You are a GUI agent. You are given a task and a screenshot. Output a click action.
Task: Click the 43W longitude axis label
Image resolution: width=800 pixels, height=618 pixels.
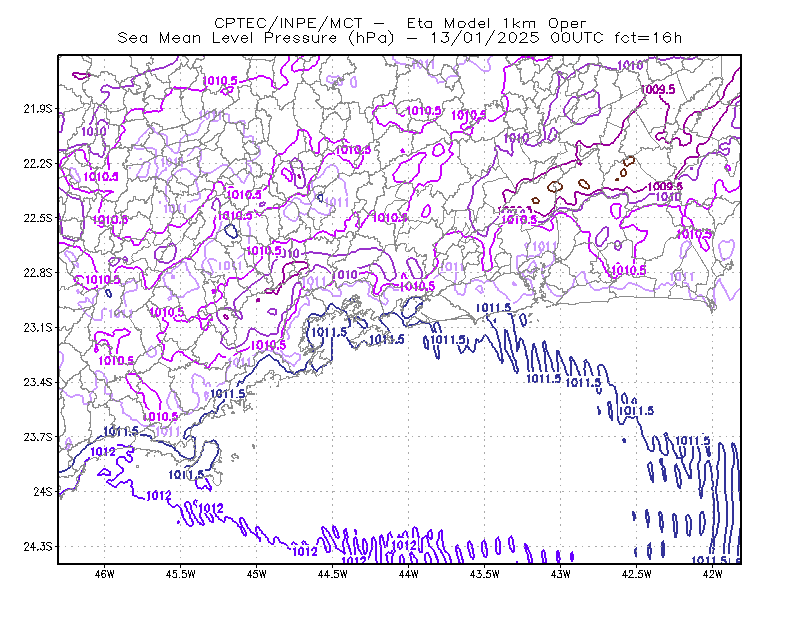(561, 574)
